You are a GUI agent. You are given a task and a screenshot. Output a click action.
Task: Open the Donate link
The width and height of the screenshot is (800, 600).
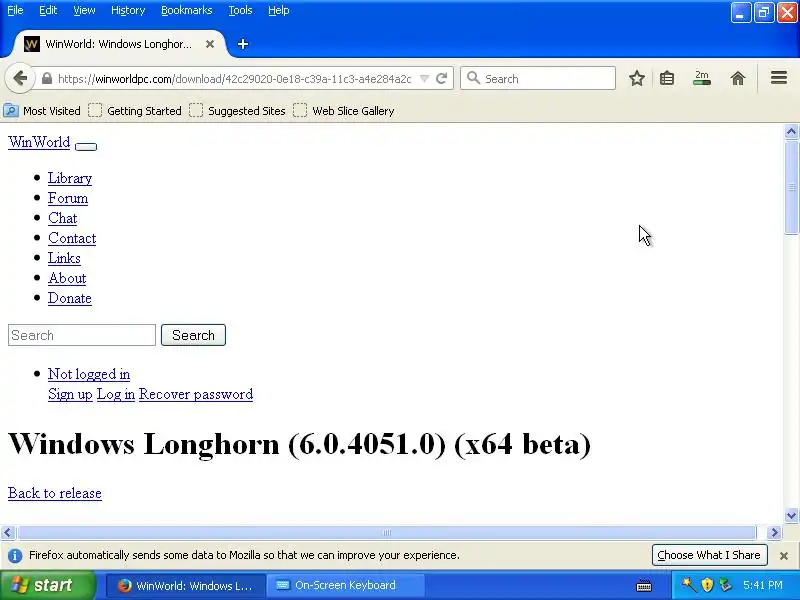coord(70,298)
